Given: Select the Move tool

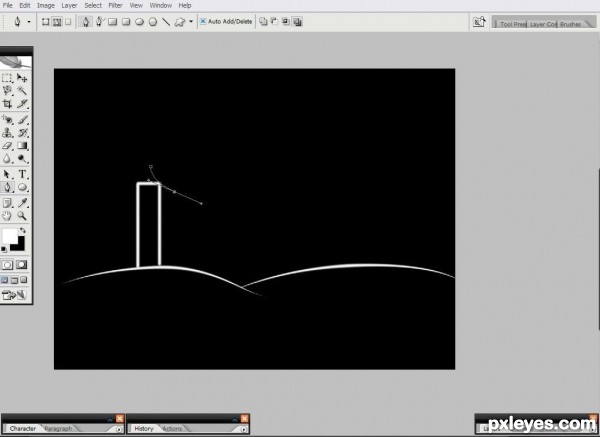Looking at the screenshot, I should (22, 78).
